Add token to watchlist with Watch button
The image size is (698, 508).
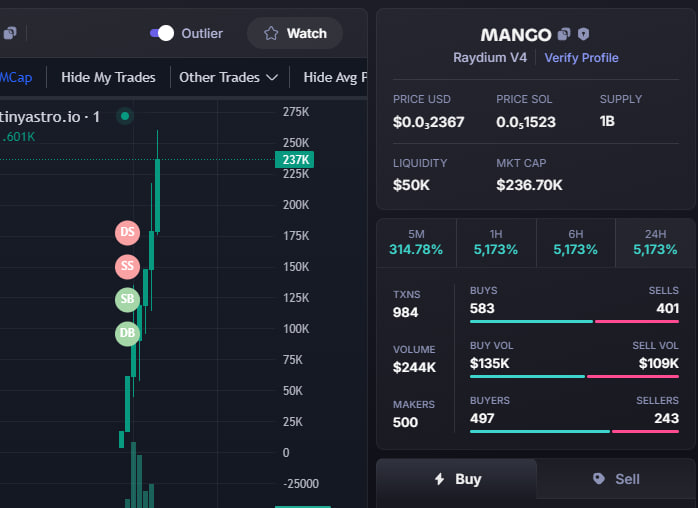coord(295,33)
